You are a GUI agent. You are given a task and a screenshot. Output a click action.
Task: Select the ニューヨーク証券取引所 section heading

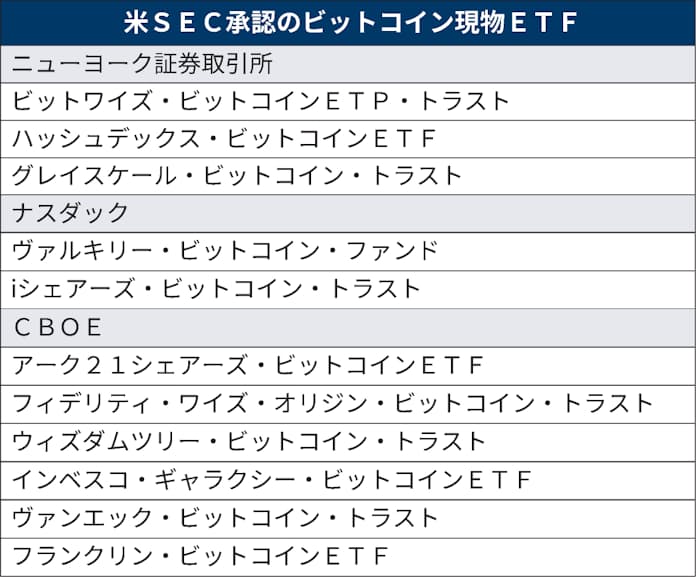[143, 62]
